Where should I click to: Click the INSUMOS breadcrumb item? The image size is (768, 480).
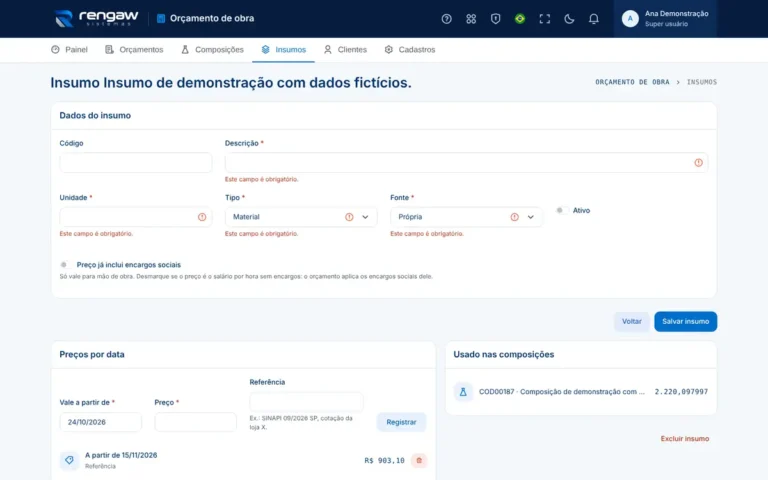[x=701, y=82]
